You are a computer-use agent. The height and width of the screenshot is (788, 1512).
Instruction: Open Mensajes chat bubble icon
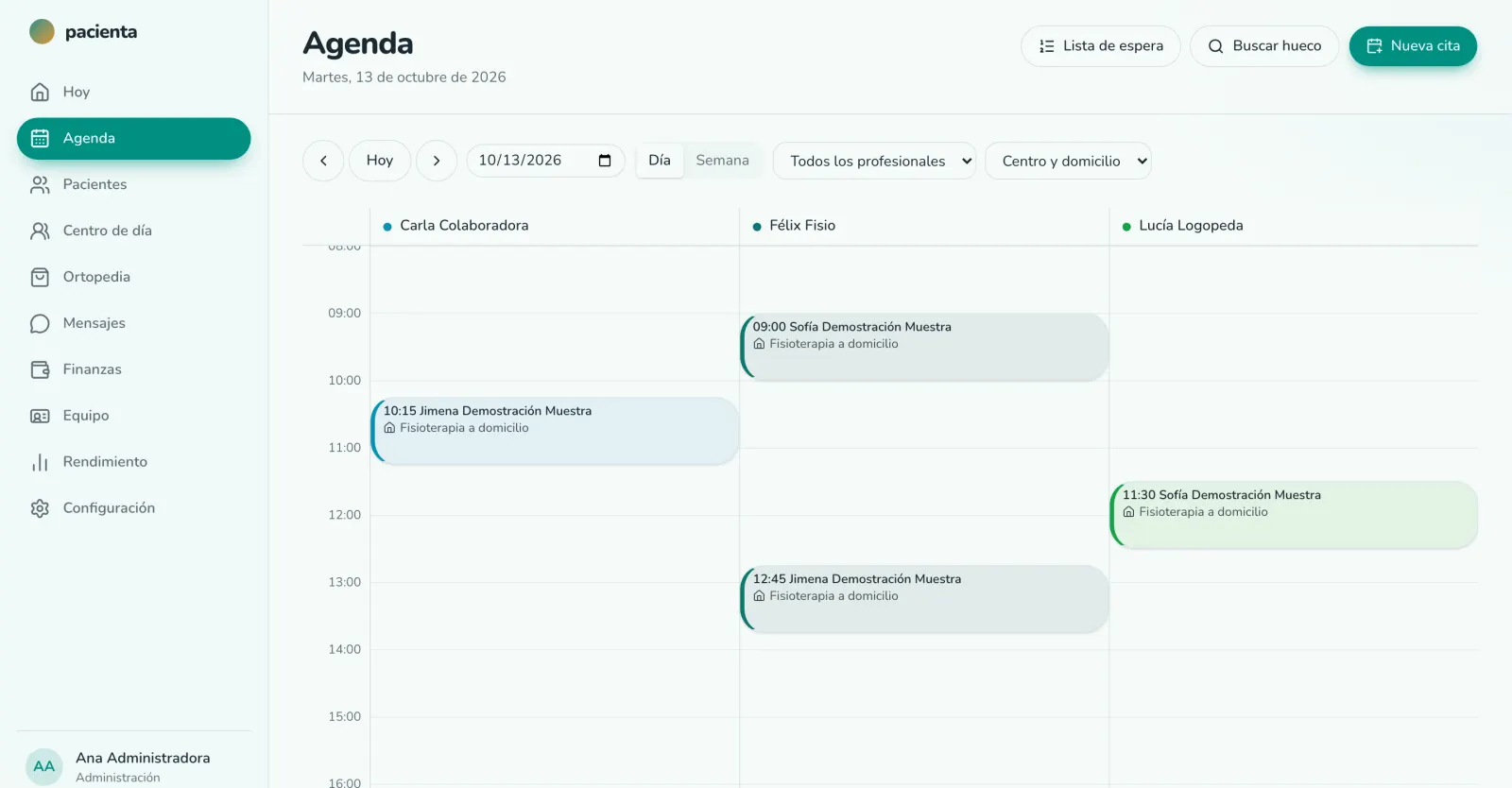point(40,323)
